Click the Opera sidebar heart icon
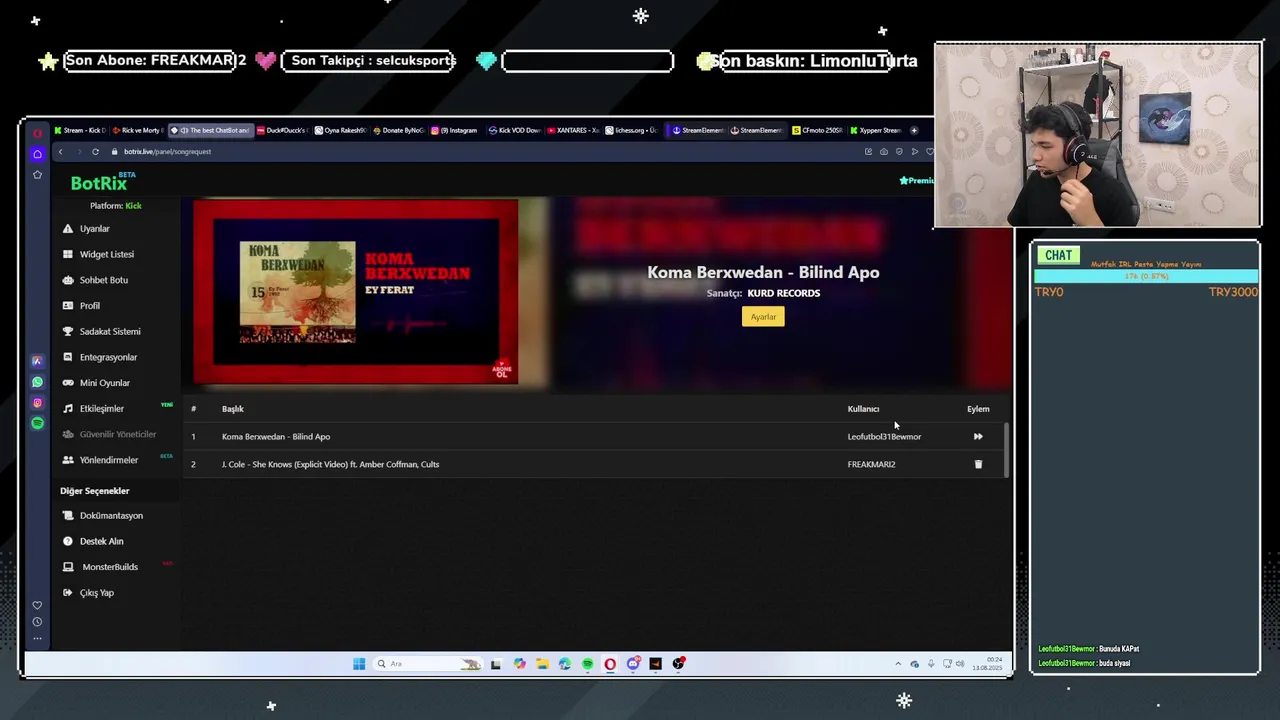The height and width of the screenshot is (720, 1280). (37, 605)
